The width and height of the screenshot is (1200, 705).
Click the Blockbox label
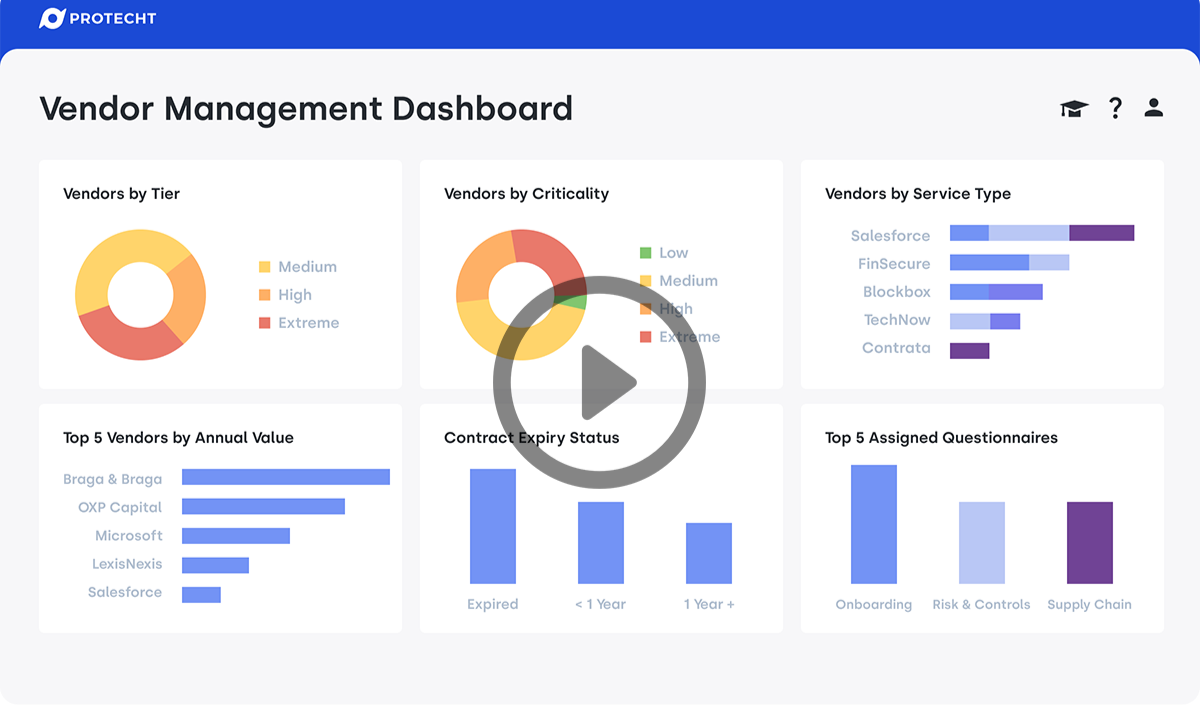click(897, 292)
